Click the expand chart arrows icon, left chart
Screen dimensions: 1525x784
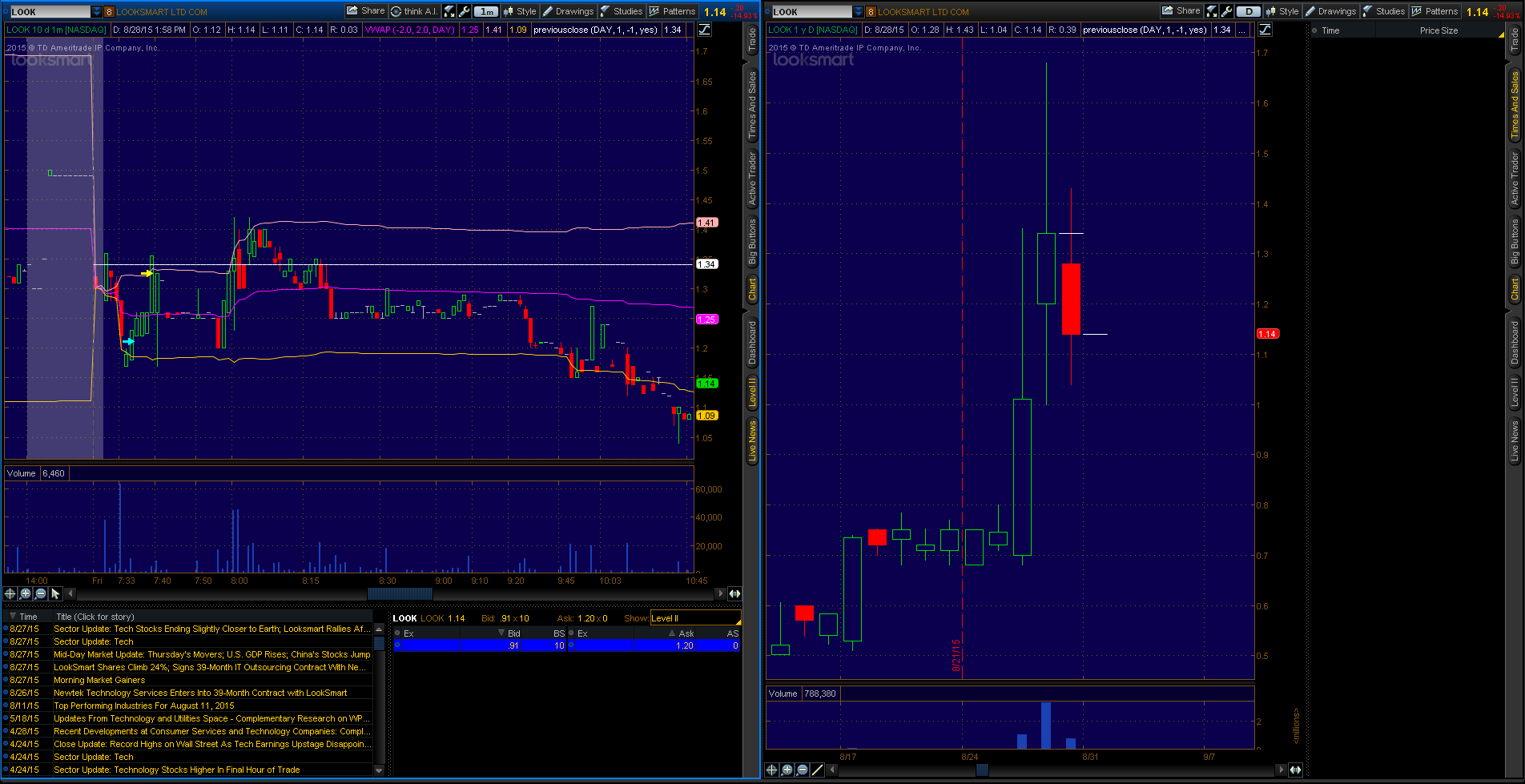(449, 11)
